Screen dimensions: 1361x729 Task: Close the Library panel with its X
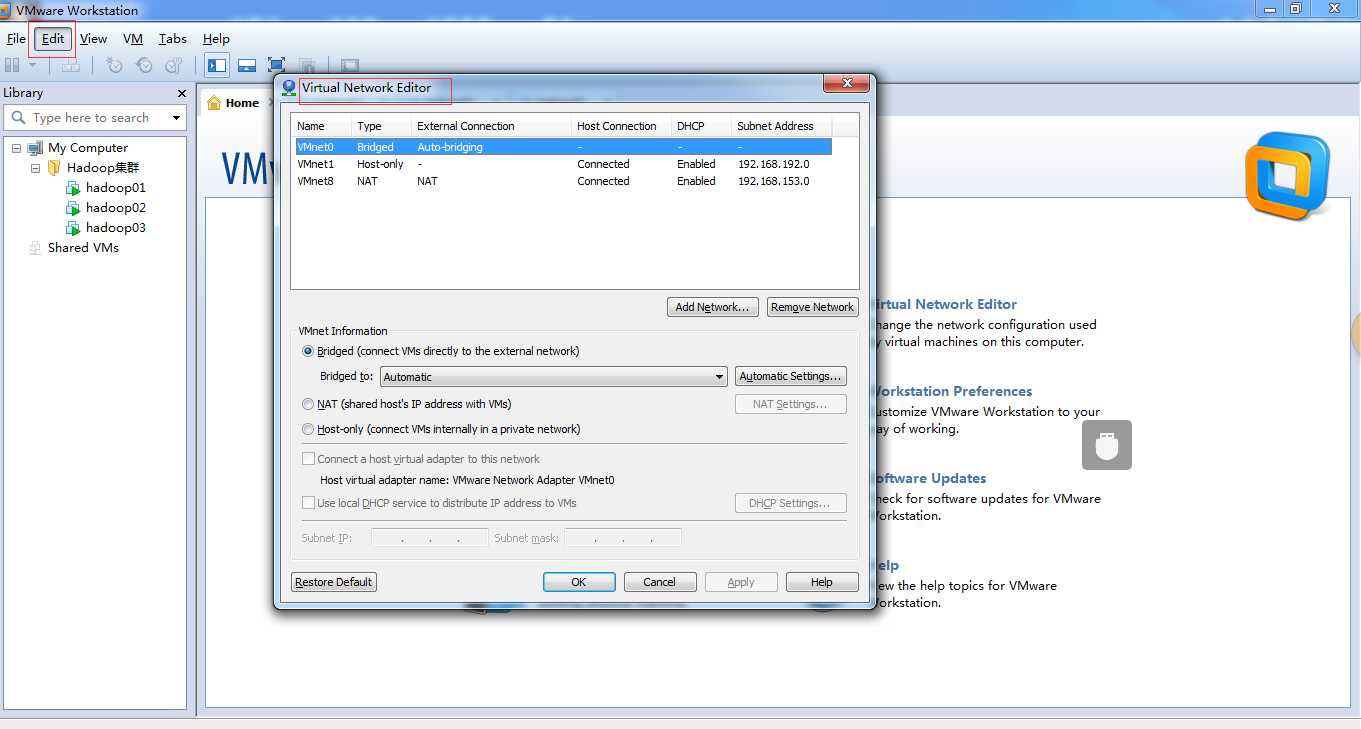[181, 93]
